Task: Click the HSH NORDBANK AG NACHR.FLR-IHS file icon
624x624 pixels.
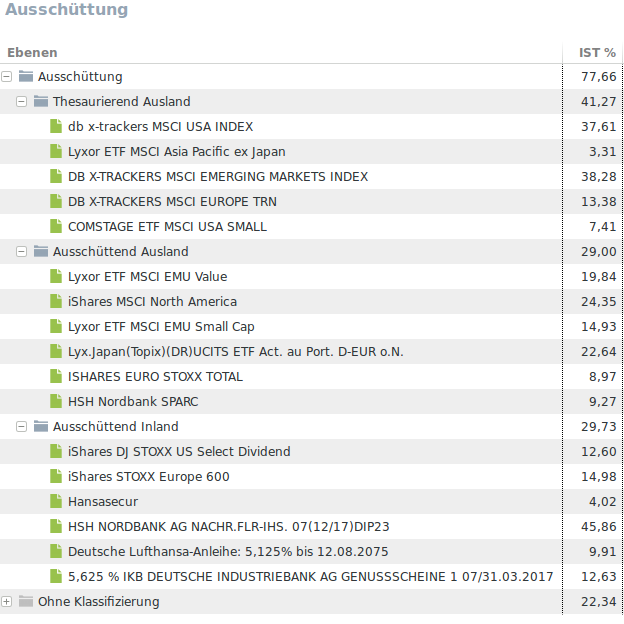Action: [56, 526]
